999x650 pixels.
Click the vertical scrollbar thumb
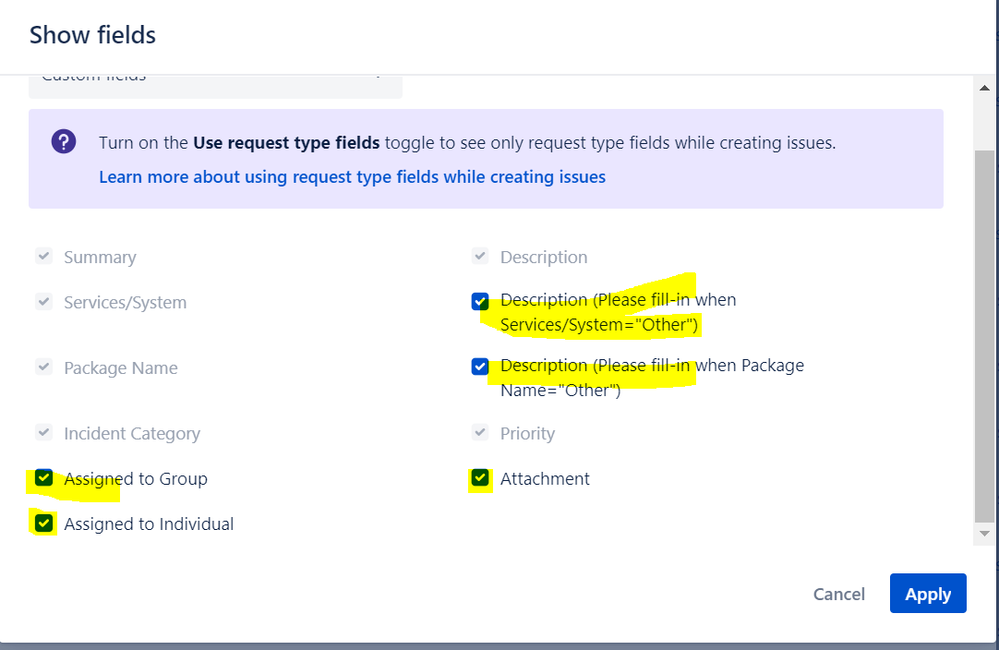(x=984, y=336)
